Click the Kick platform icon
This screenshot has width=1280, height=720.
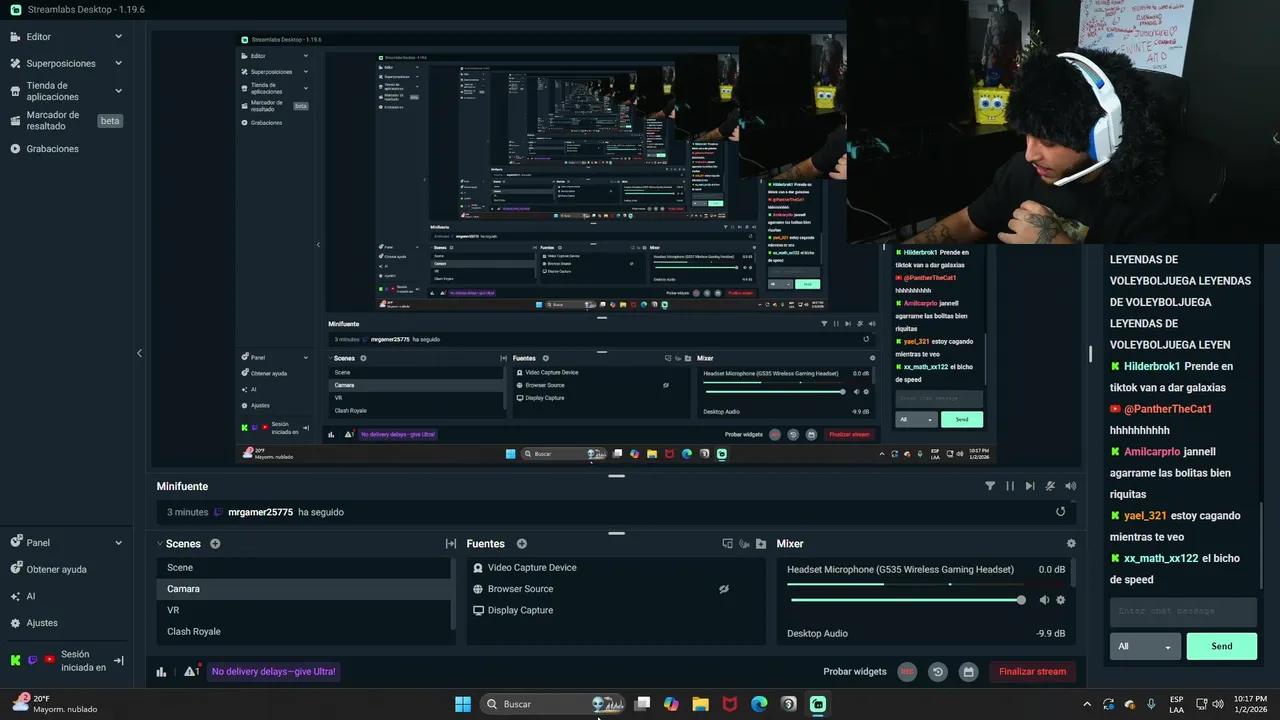tap(15, 660)
